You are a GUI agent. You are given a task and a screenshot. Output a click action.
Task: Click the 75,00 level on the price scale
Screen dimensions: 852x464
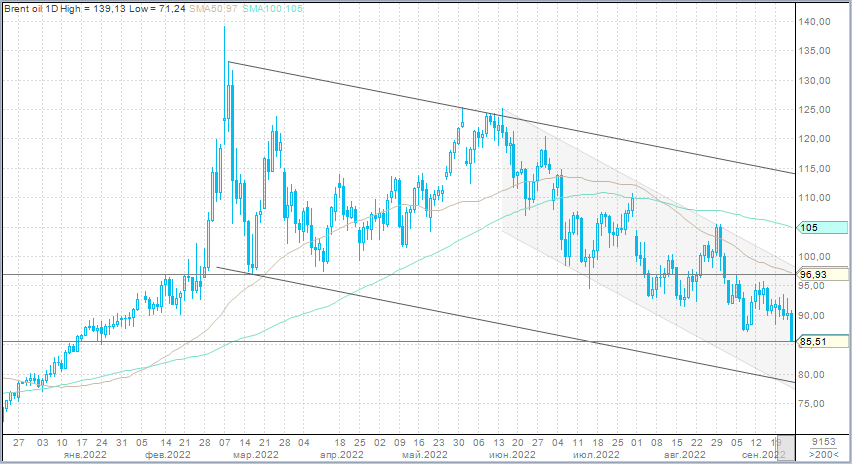[x=818, y=403]
